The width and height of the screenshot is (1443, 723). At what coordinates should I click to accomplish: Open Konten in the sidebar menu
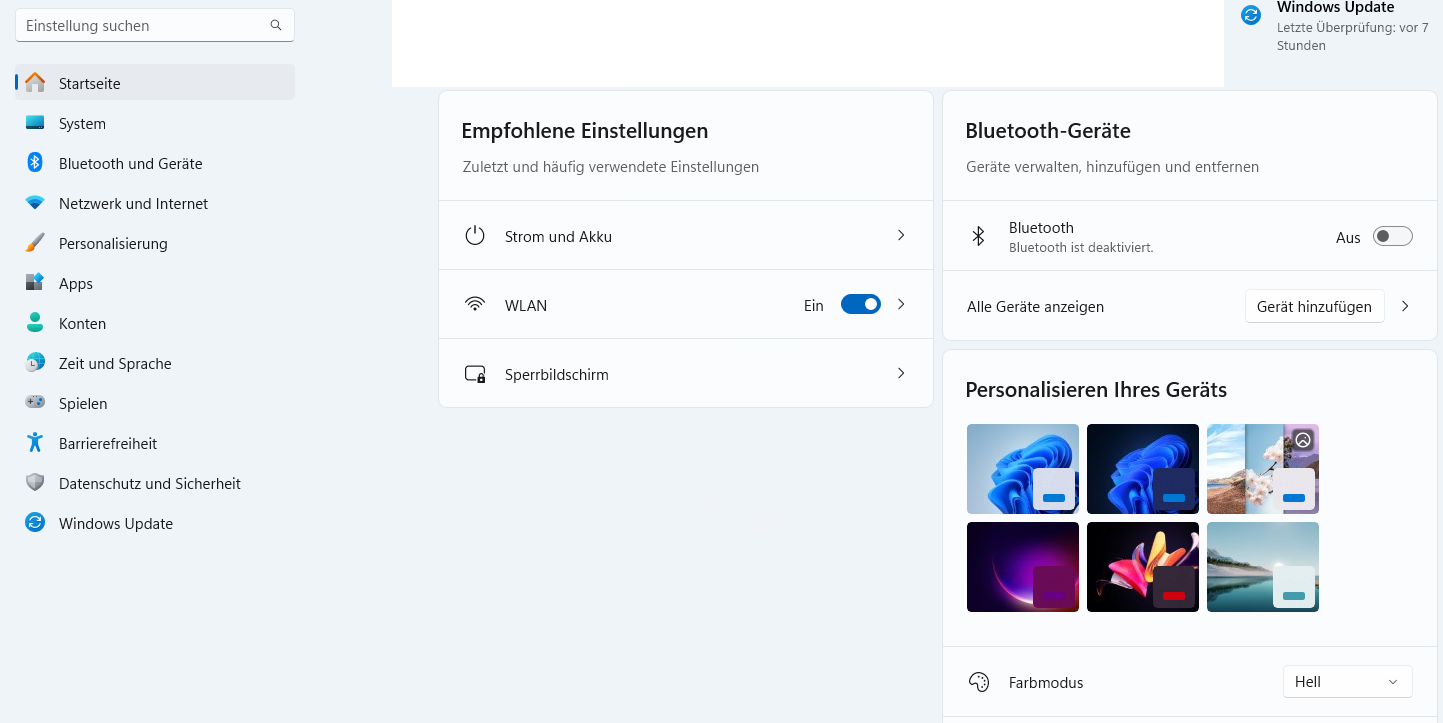pyautogui.click(x=82, y=323)
